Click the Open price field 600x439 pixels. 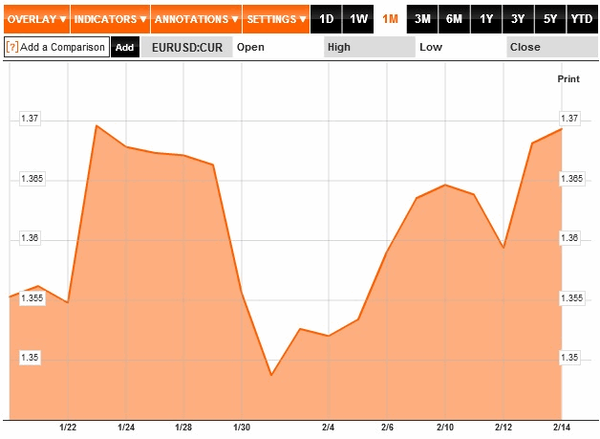tap(278, 47)
